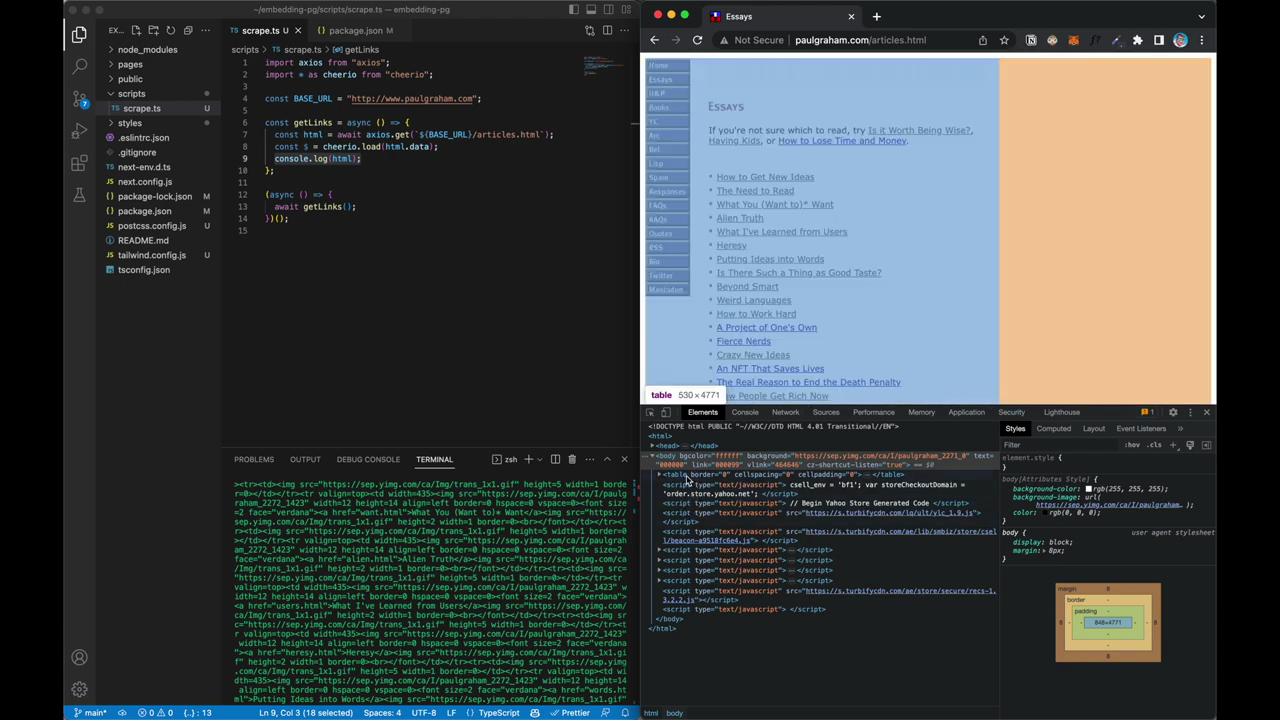This screenshot has width=1280, height=720.
Task: Select TypeScript language mode in status bar
Action: (499, 713)
